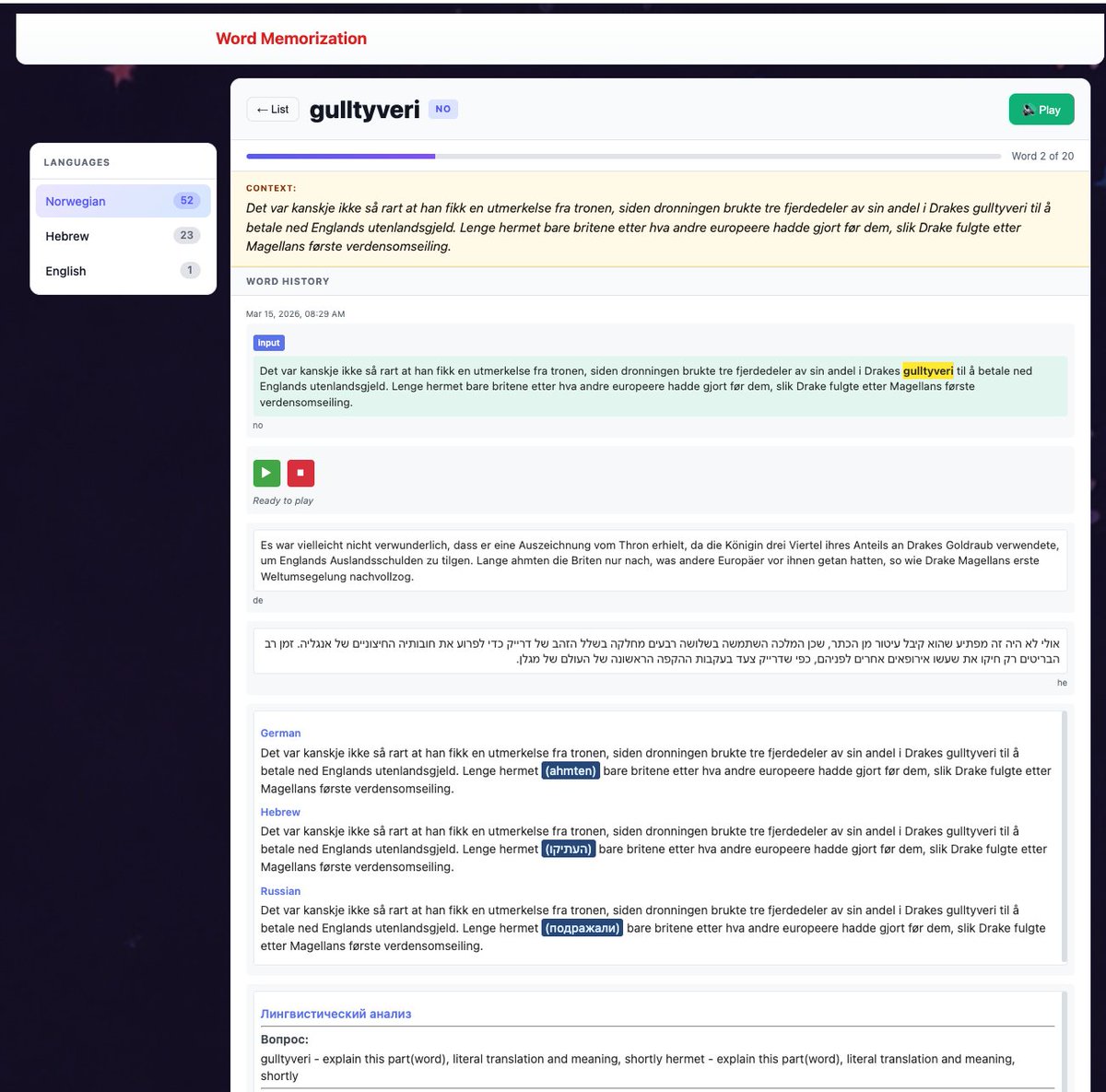
Task: Click the blue Input tag
Action: pos(269,343)
